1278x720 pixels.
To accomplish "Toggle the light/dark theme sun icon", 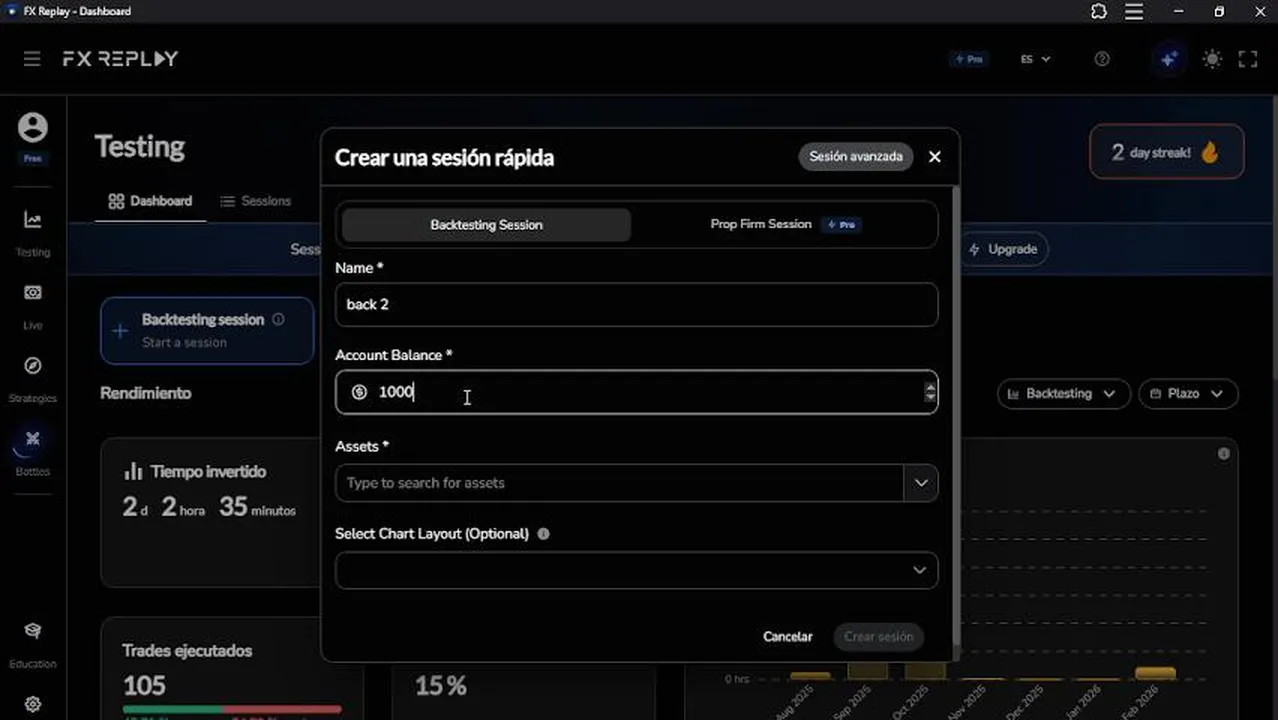I will (1212, 59).
